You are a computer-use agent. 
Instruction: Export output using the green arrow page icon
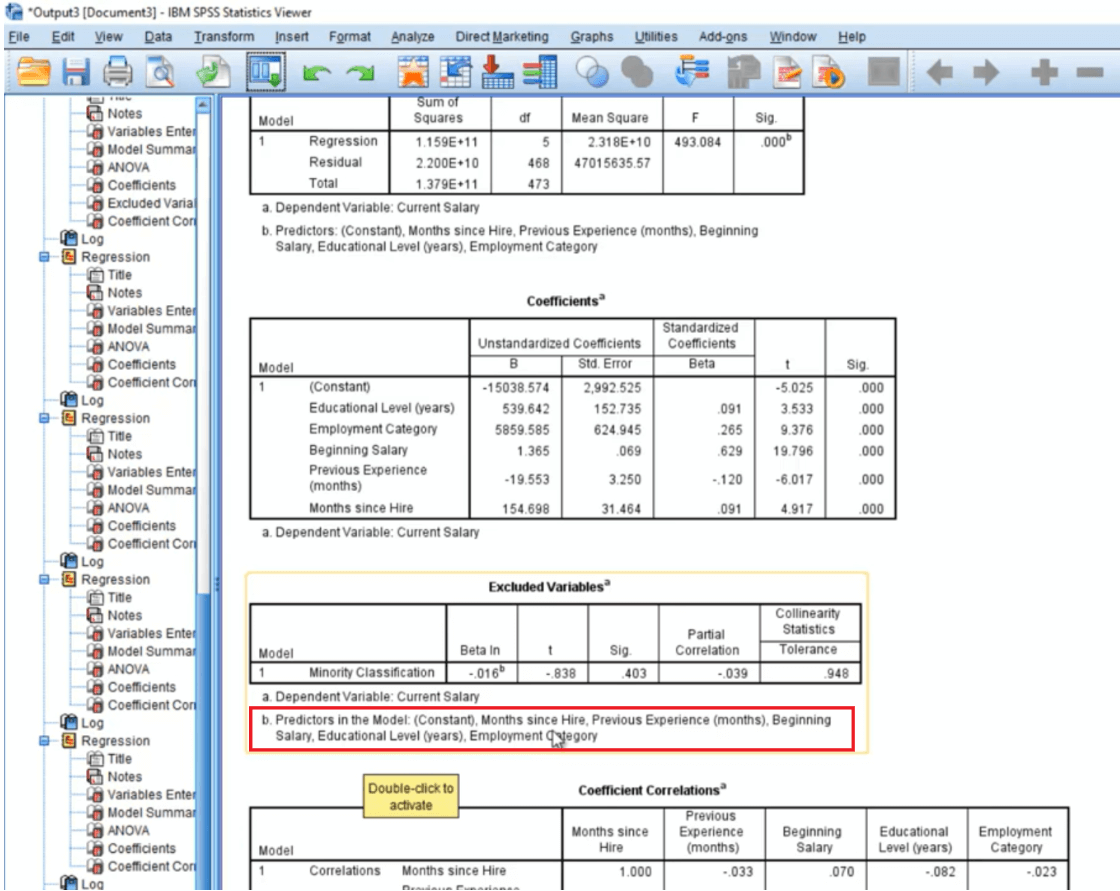[x=213, y=72]
